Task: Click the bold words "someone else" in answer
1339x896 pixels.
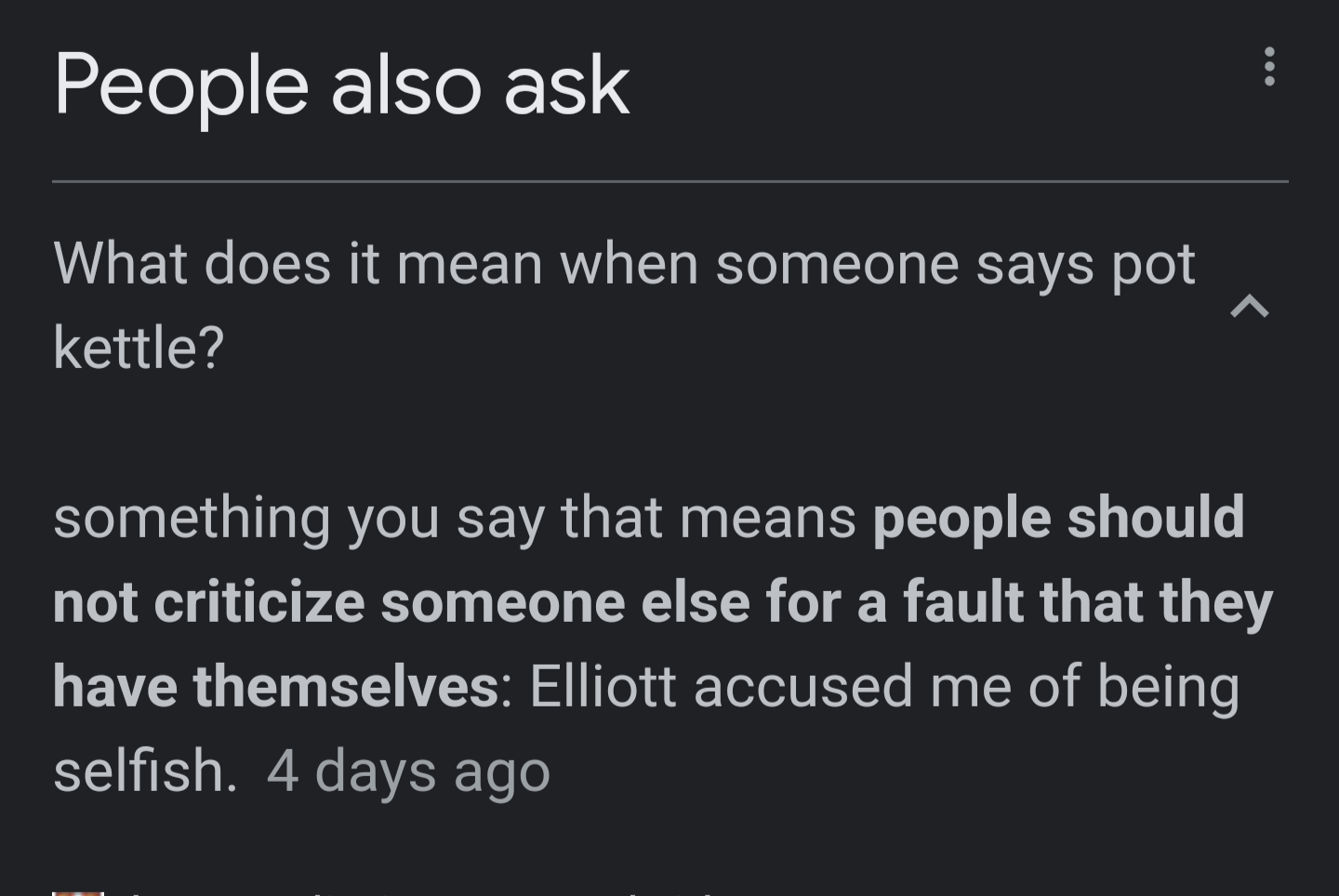Action: [564, 602]
